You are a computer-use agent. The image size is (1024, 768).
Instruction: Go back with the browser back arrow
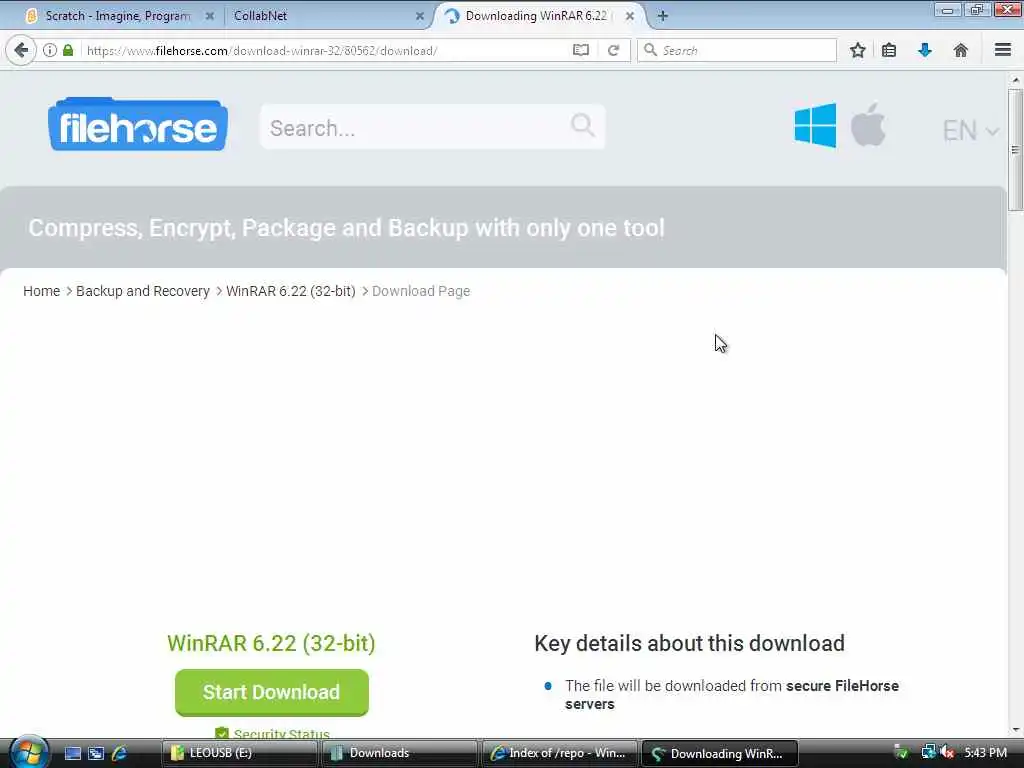click(x=21, y=50)
